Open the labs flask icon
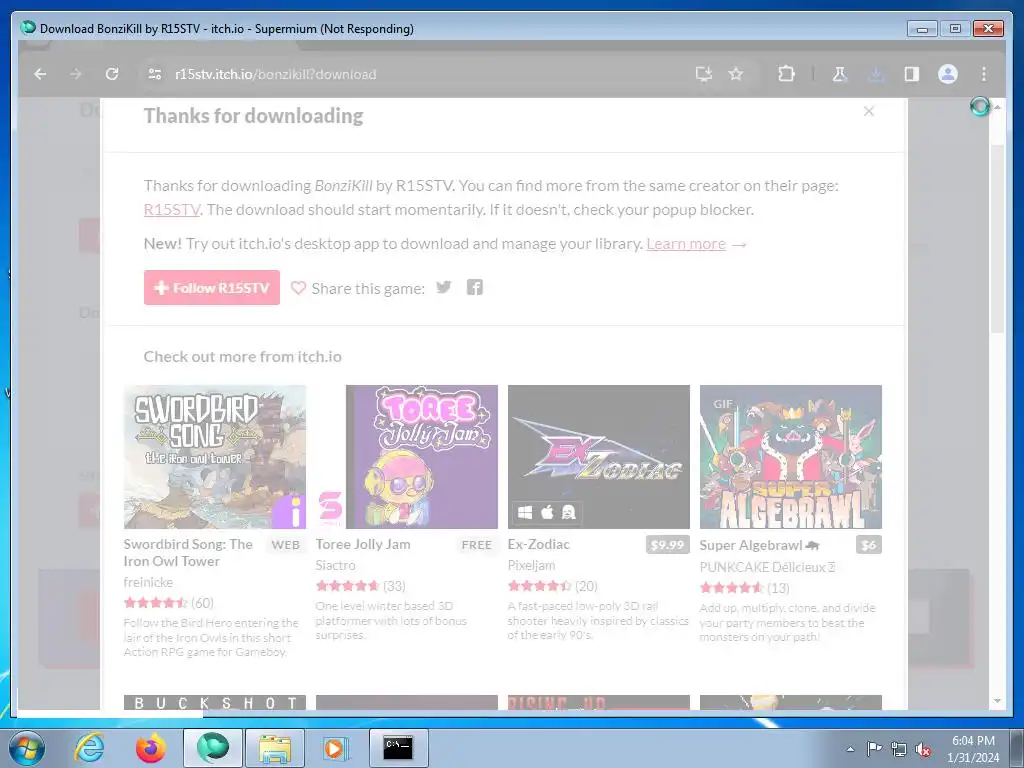 point(840,74)
